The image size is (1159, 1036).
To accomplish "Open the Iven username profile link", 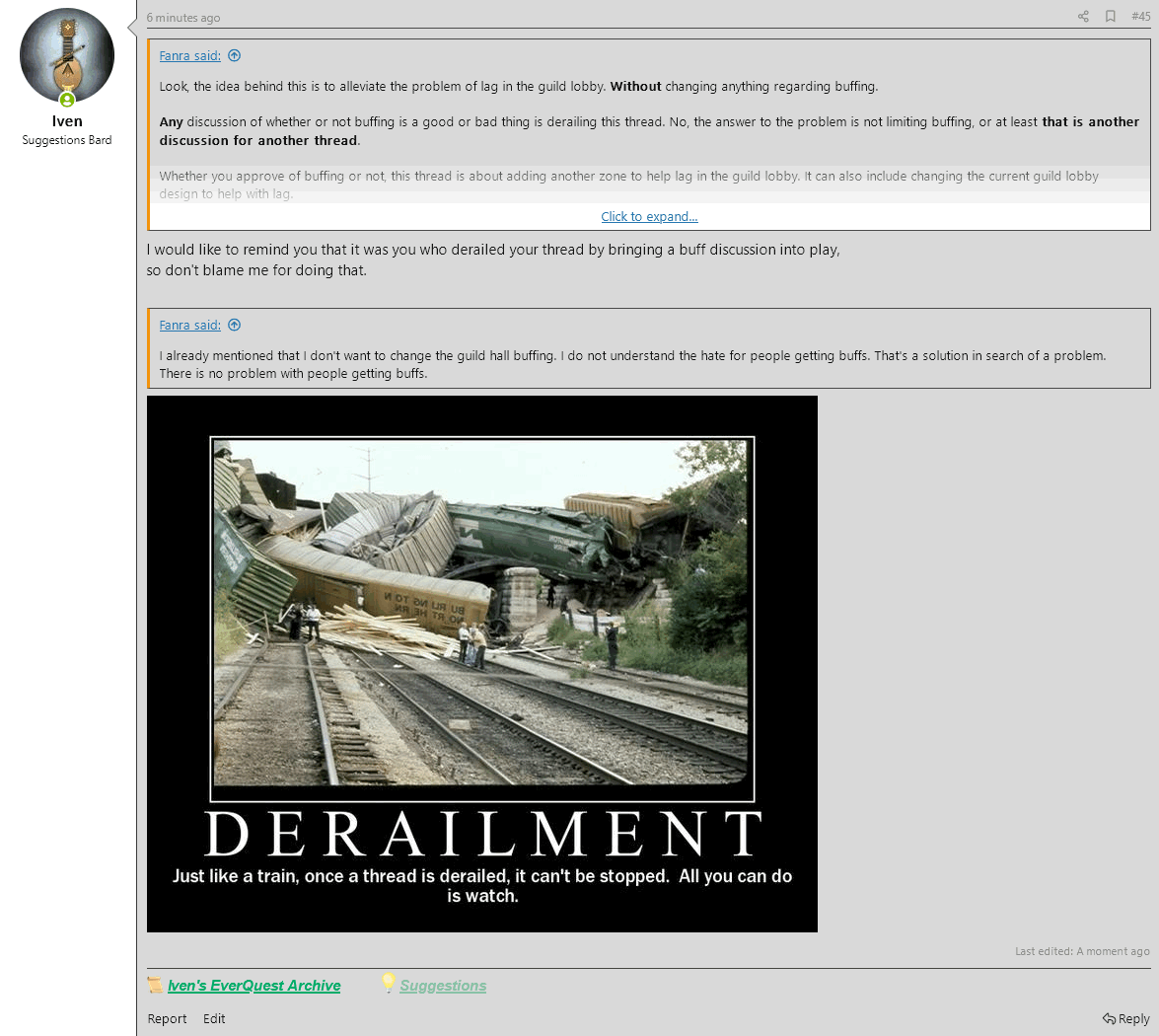I will [67, 121].
